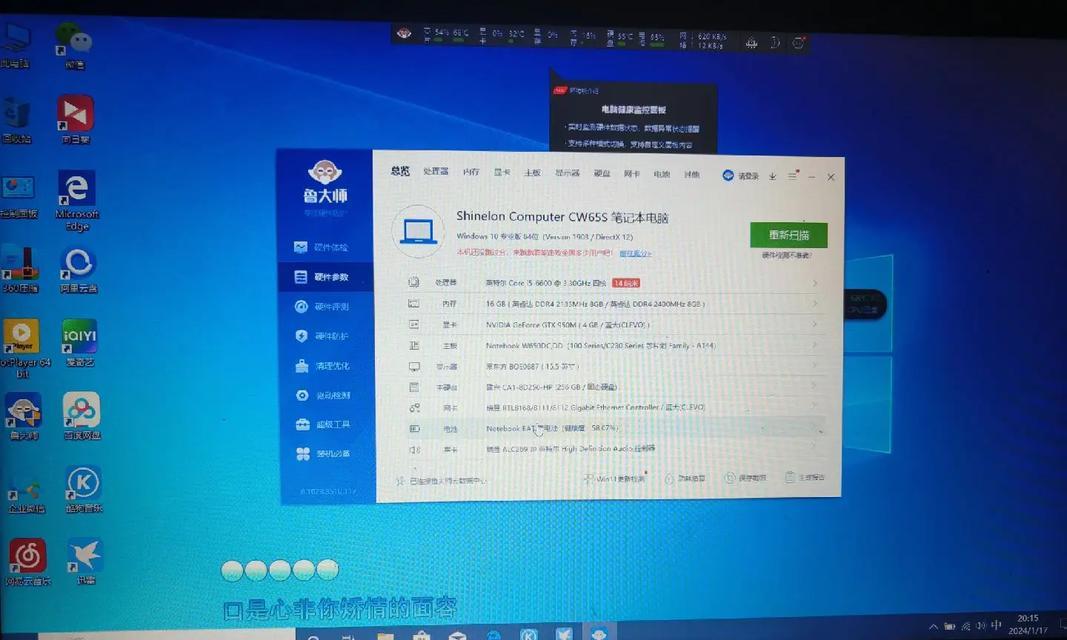Switch to the 硬盘 tab
Image resolution: width=1067 pixels, height=640 pixels.
[x=602, y=173]
